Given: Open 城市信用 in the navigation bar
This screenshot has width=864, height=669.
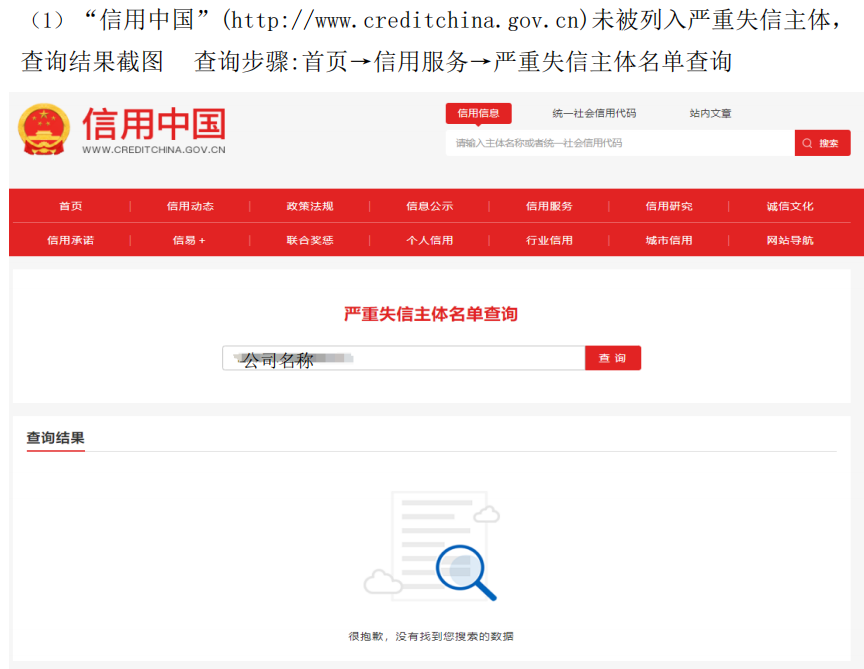Looking at the screenshot, I should click(x=669, y=240).
